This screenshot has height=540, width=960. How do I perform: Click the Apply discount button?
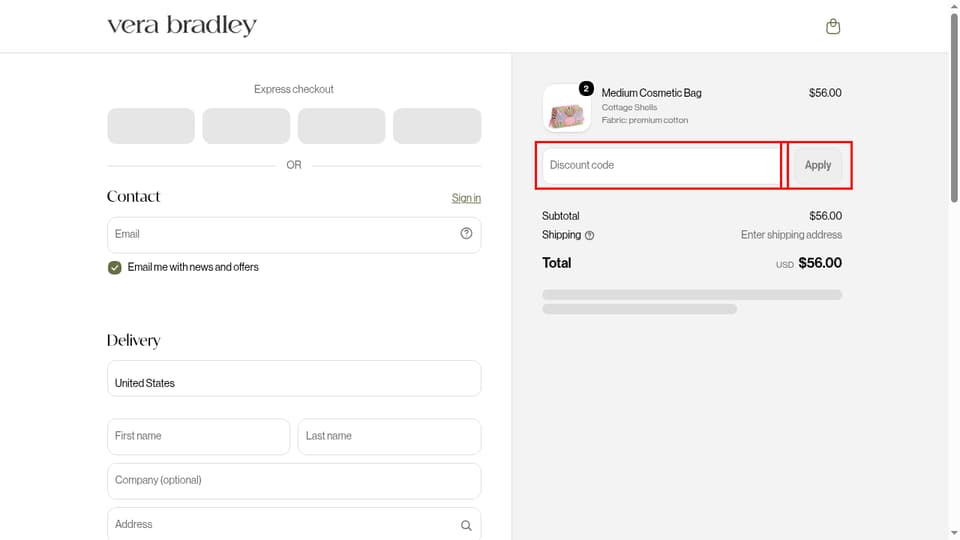(817, 165)
